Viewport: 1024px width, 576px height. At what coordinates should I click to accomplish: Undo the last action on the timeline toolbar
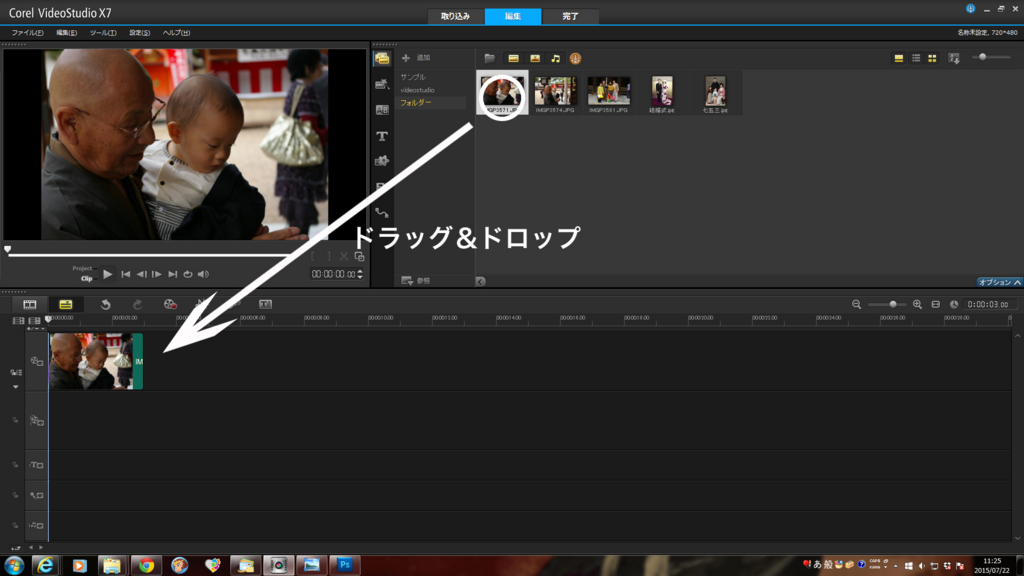pyautogui.click(x=106, y=303)
